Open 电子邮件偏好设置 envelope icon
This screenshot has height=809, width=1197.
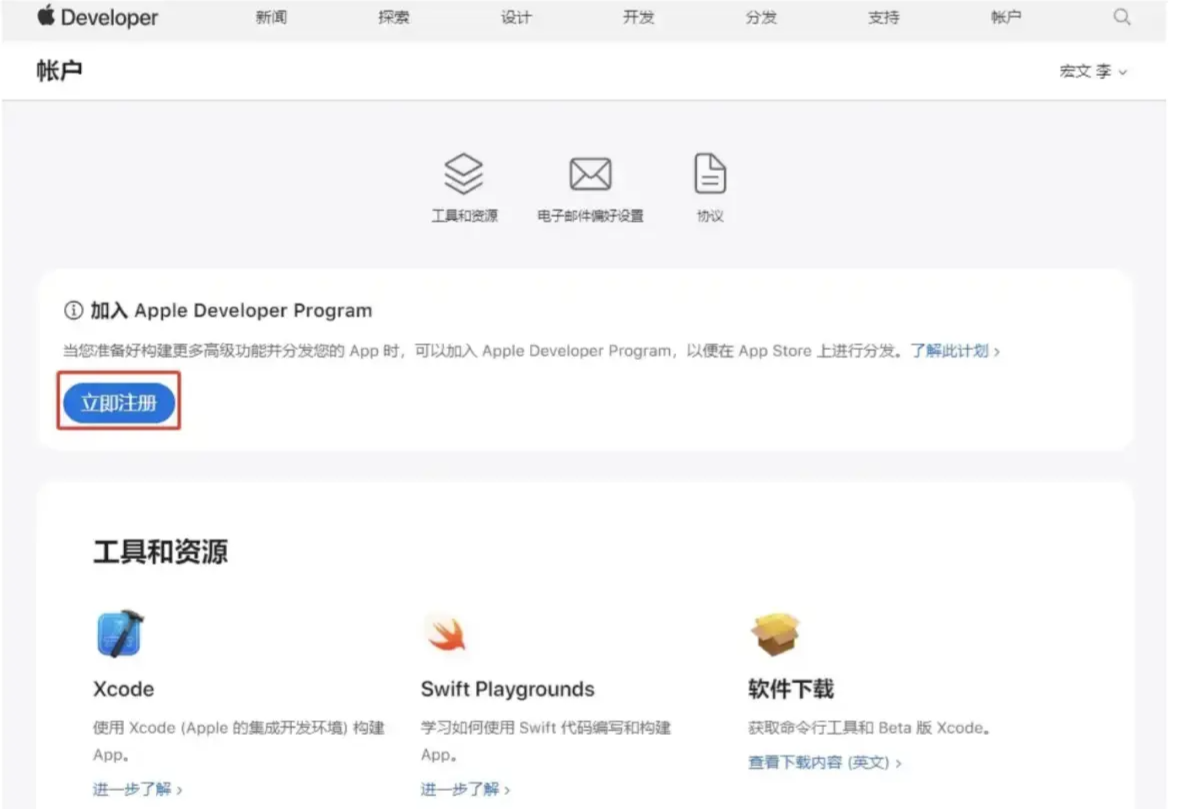click(x=590, y=174)
